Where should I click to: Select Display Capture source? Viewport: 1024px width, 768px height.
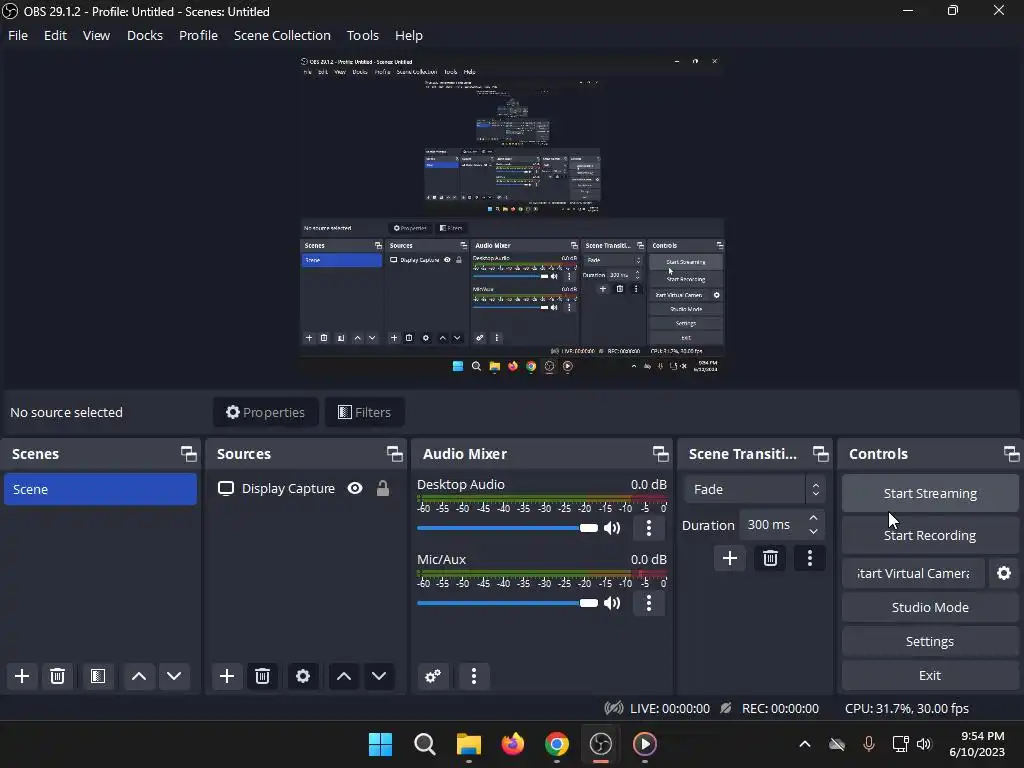coord(288,488)
